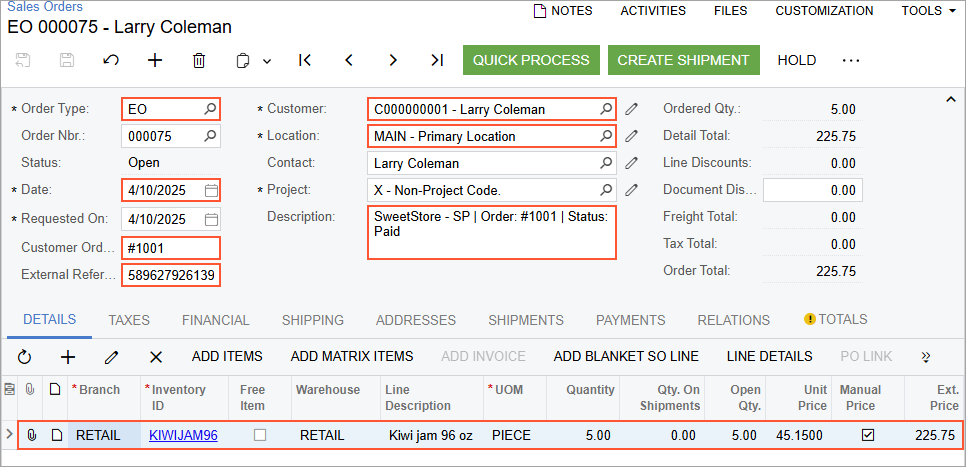Delete the row with the grid X icon
This screenshot has height=467, width=966.
(x=156, y=356)
